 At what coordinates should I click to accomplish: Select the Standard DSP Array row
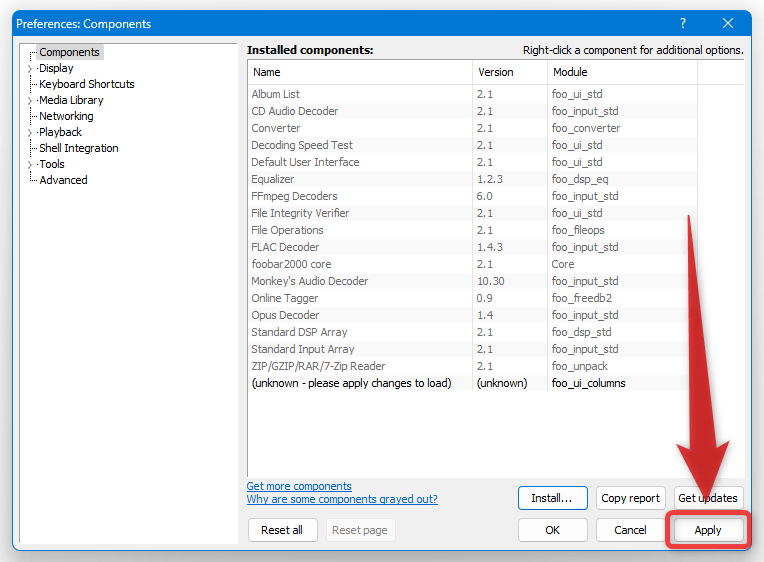(x=473, y=332)
